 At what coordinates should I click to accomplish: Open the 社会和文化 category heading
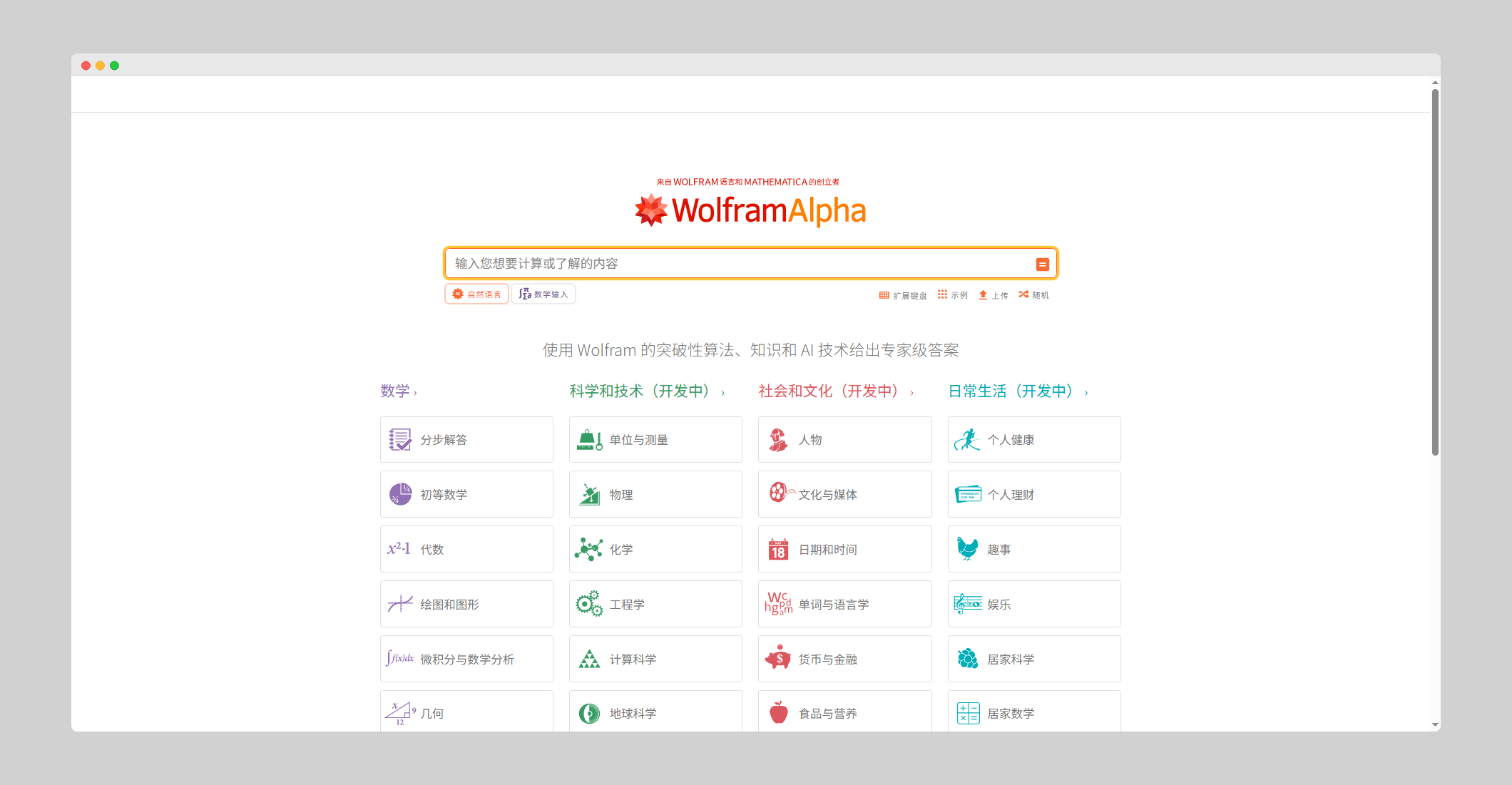[x=836, y=391]
